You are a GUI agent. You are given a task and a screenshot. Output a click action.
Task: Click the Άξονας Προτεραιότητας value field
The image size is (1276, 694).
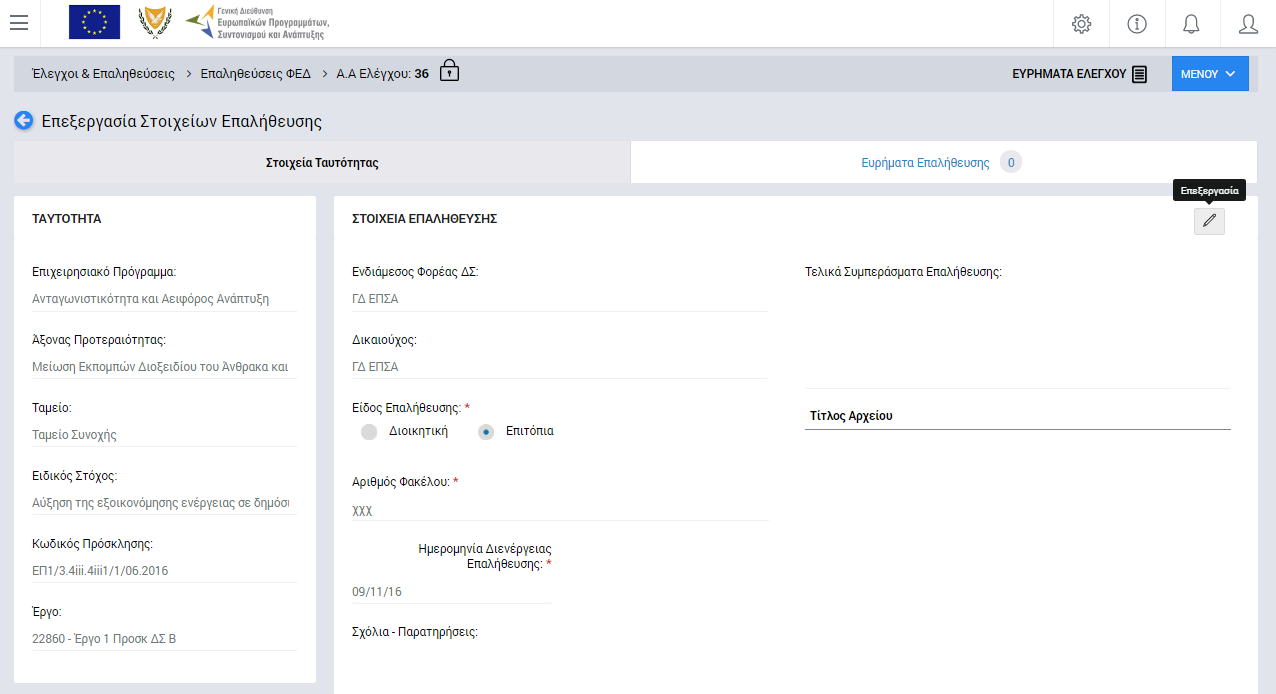pos(164,366)
